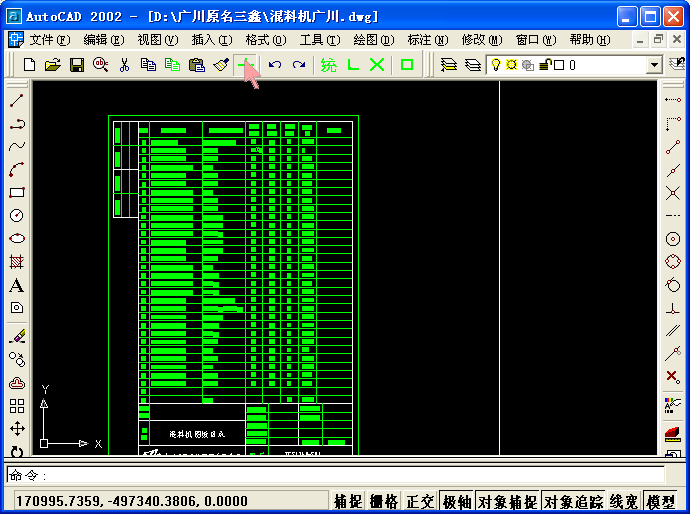Toggle 栅格 grid display
The image size is (690, 514).
coord(384,501)
